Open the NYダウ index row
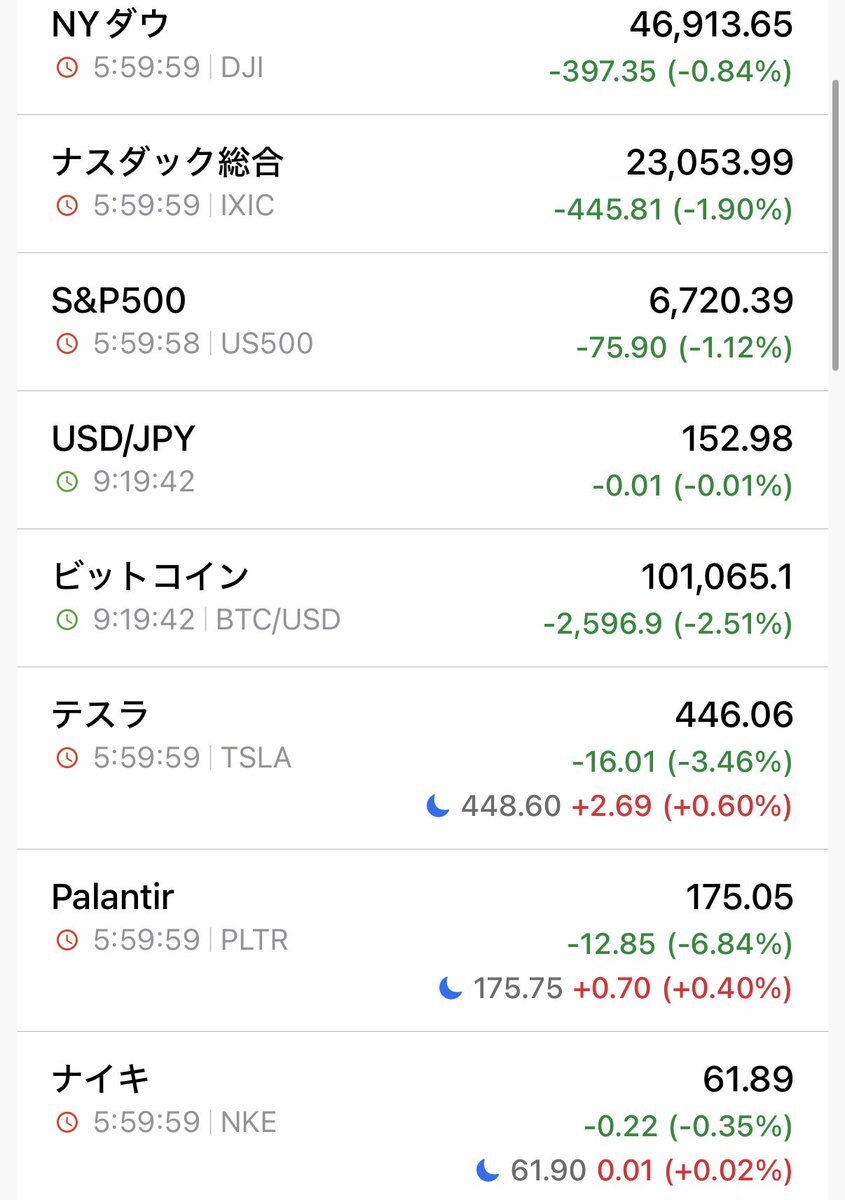 click(111, 26)
